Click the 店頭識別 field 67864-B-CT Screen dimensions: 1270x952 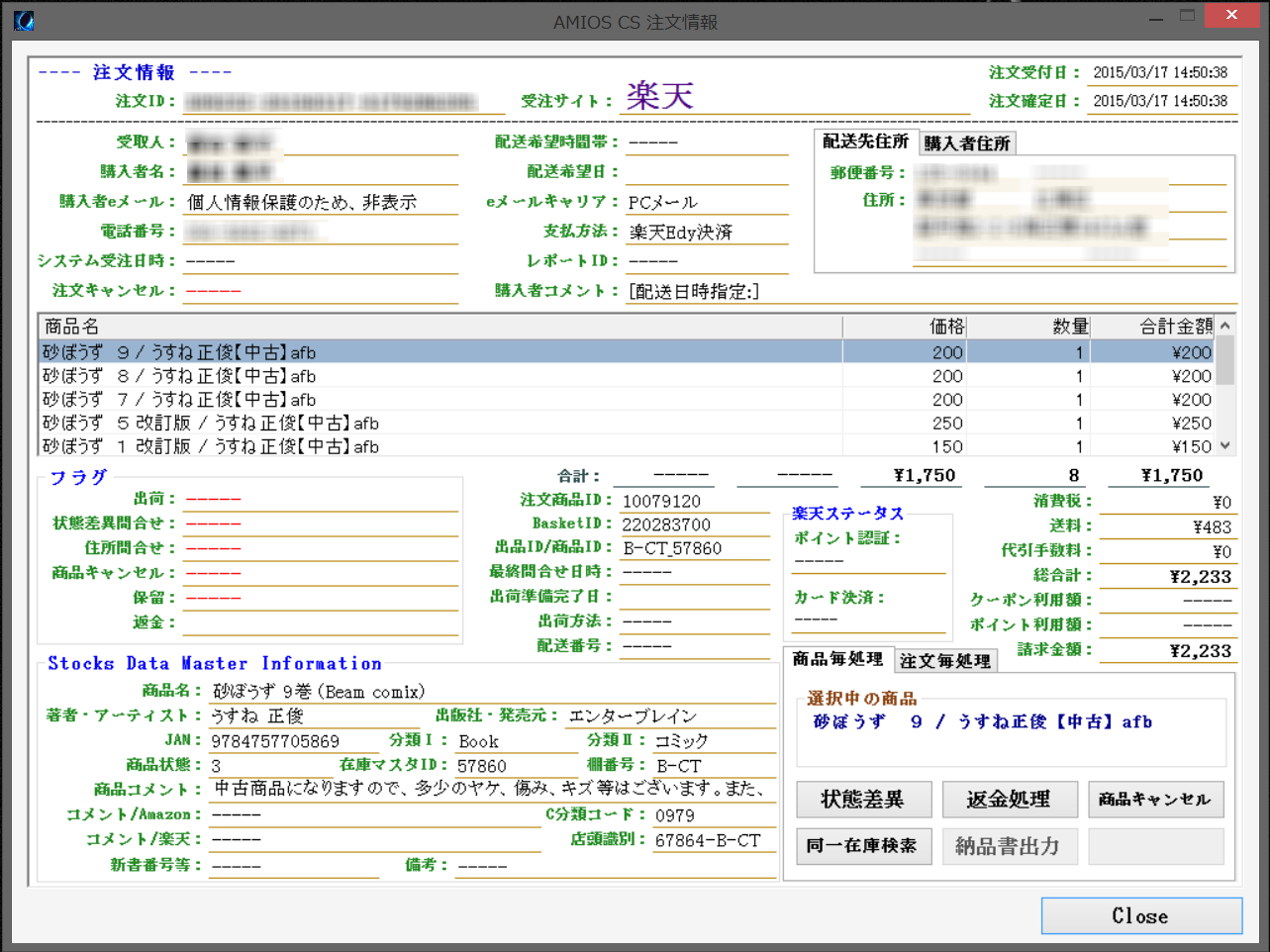[x=715, y=840]
